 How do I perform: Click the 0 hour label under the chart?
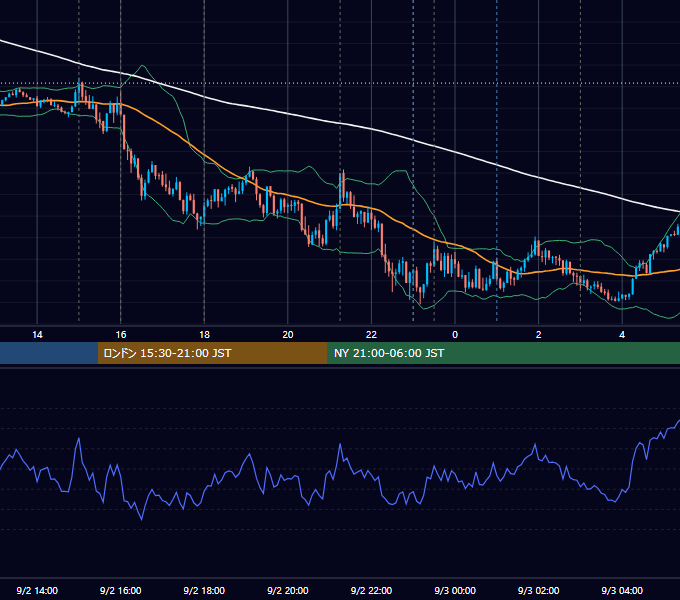coord(455,335)
